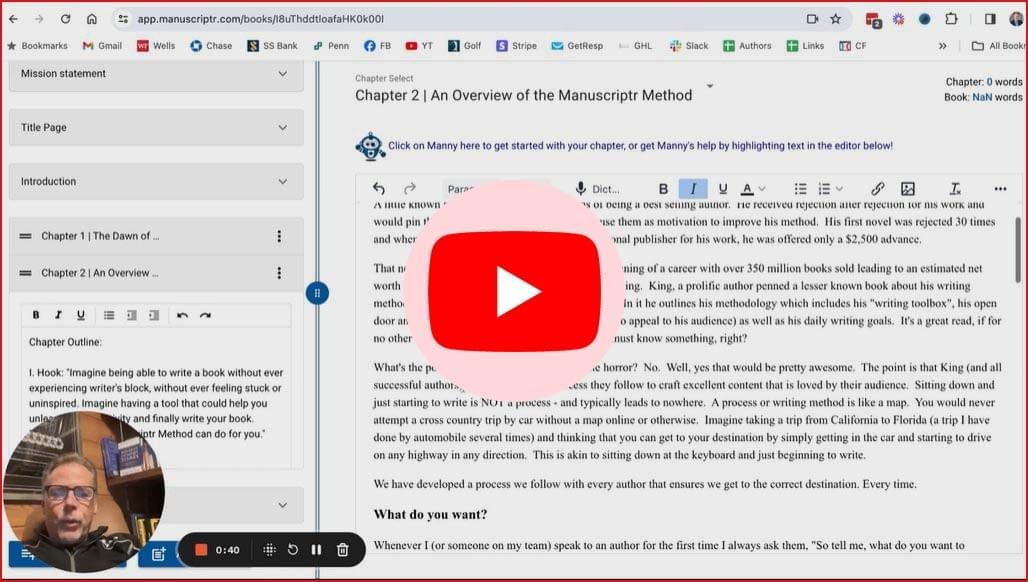This screenshot has height=582, width=1028.
Task: Redo in the main chapter editor toolbar
Action: [410, 189]
